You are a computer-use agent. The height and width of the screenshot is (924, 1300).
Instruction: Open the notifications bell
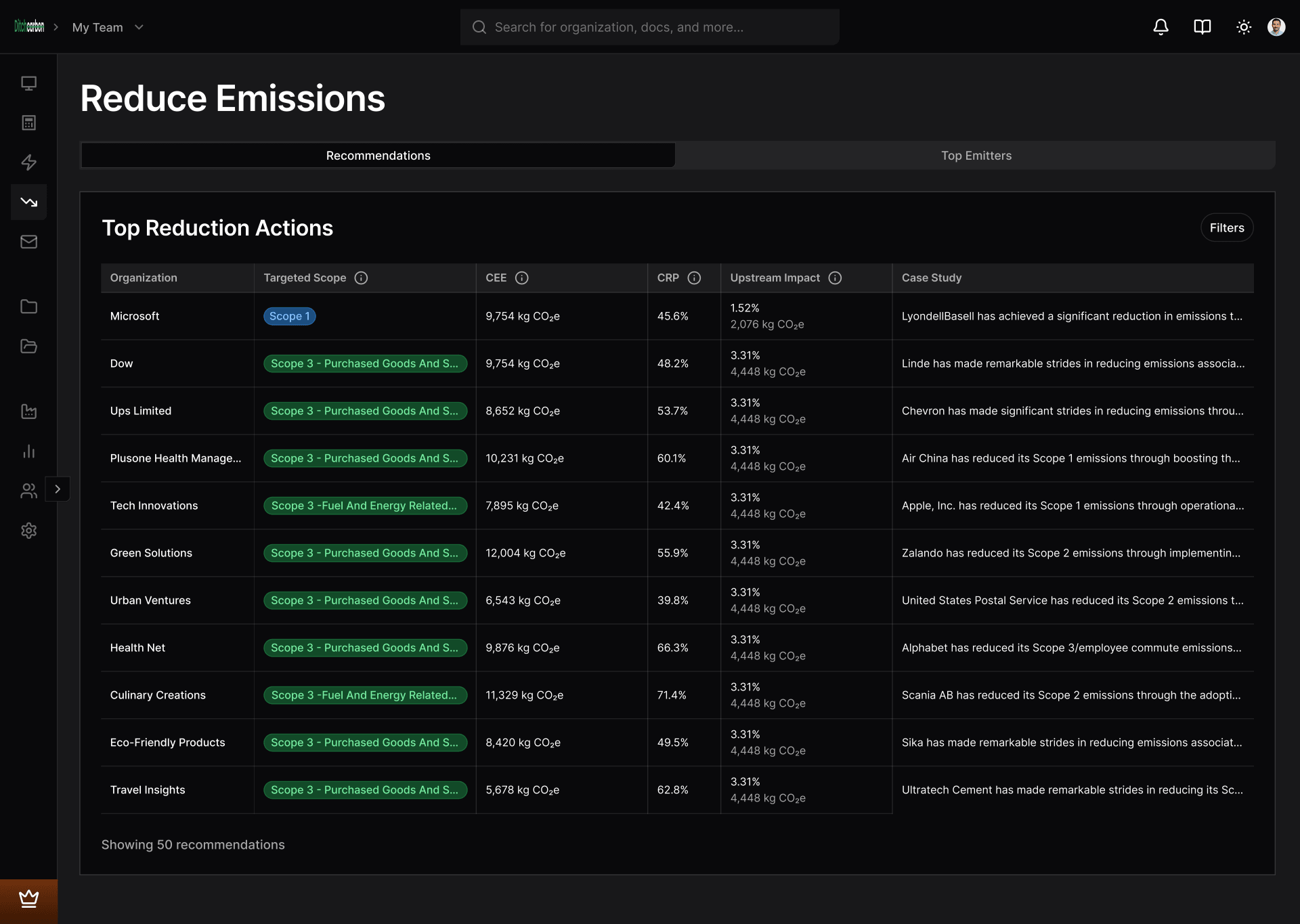[1161, 27]
